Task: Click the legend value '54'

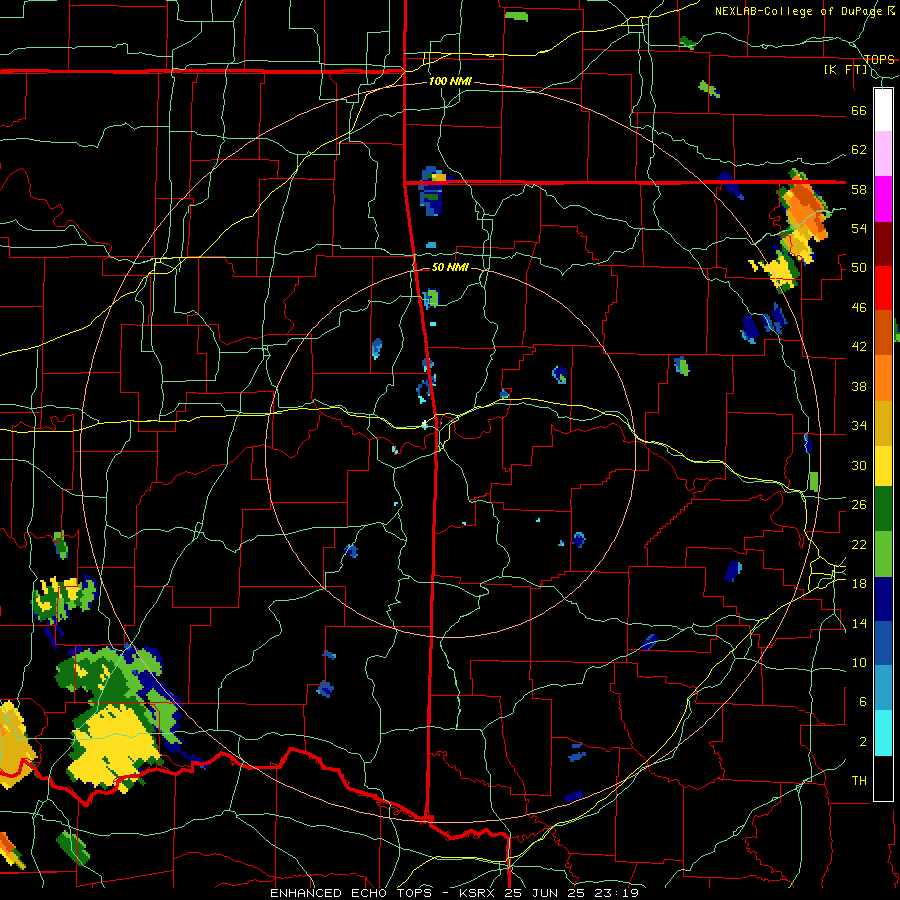Action: coord(859,228)
